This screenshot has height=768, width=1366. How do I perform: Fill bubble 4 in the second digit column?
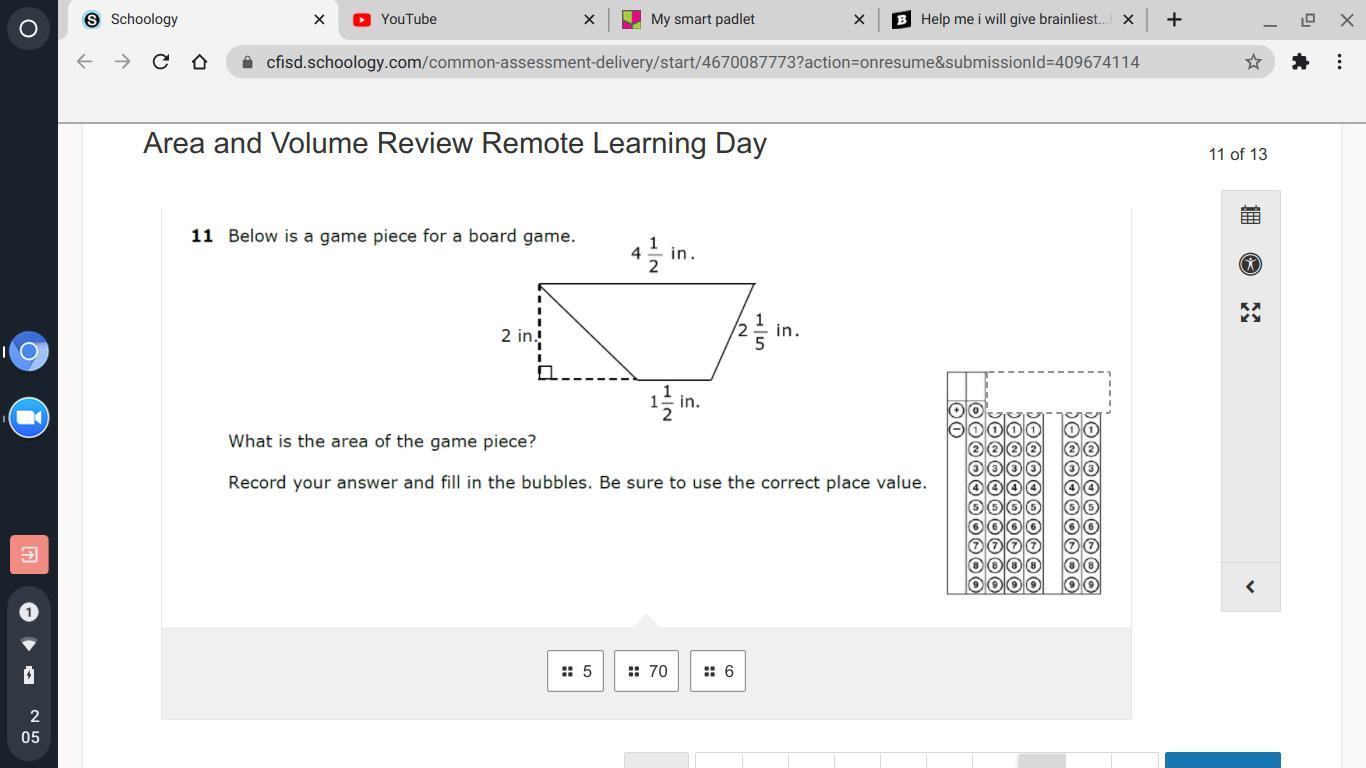point(995,488)
